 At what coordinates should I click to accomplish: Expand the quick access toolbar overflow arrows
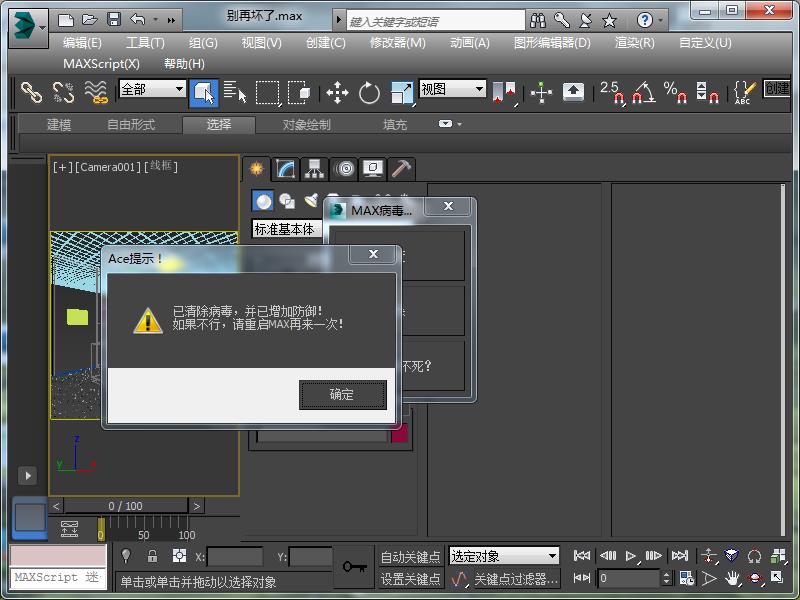click(x=171, y=20)
